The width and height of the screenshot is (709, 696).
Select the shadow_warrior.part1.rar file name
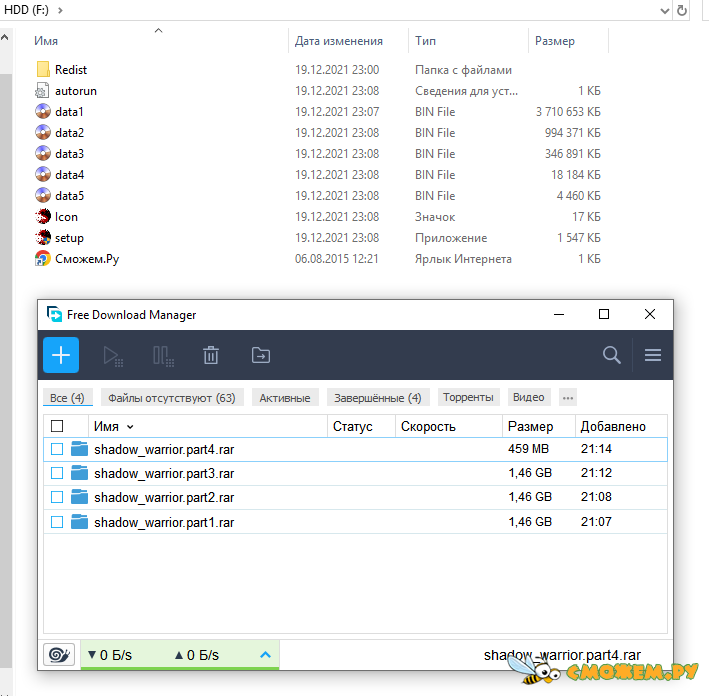click(164, 522)
